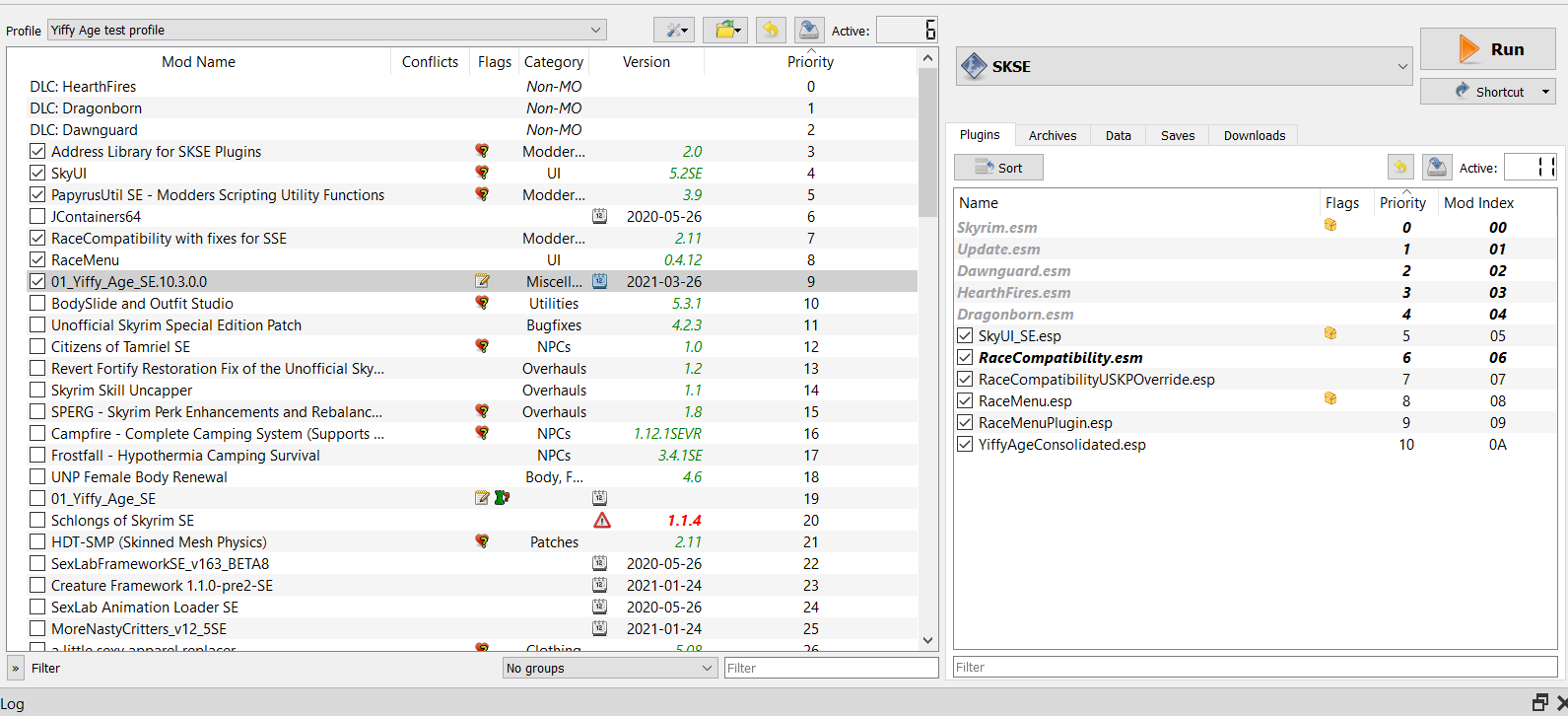
Task: Click the Run button
Action: click(x=1487, y=49)
